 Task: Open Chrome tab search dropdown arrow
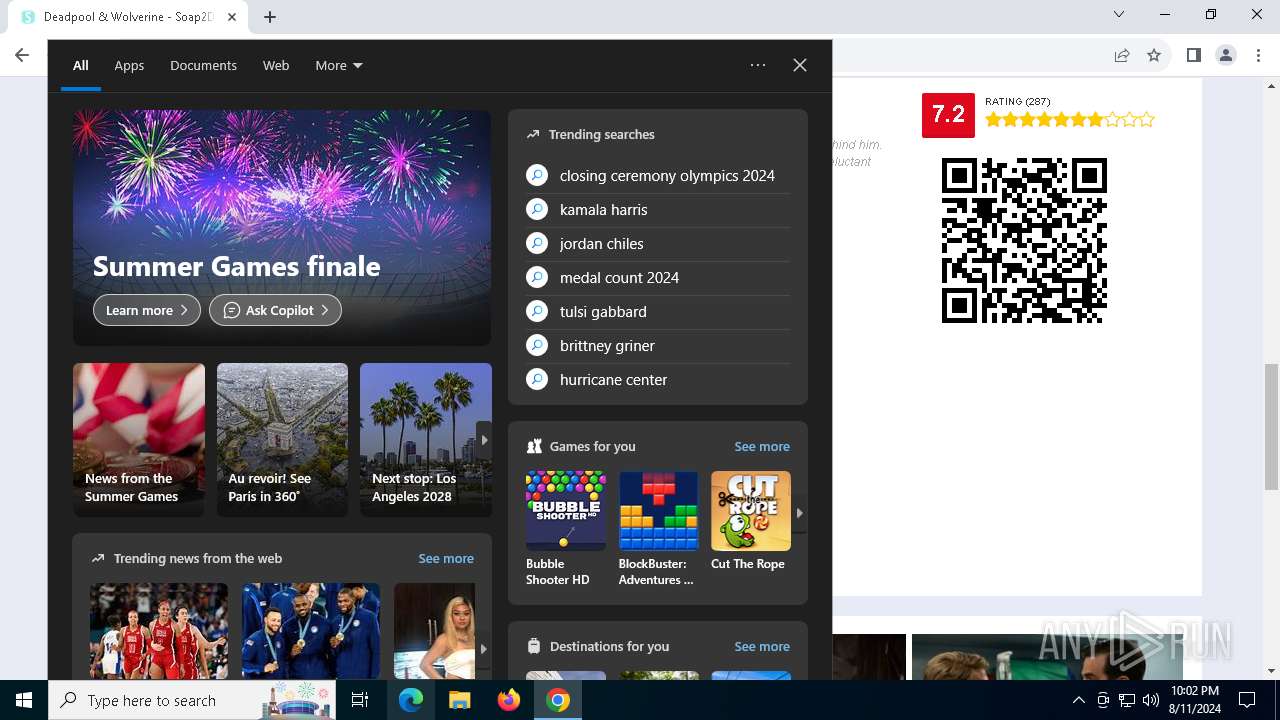tap(1119, 14)
